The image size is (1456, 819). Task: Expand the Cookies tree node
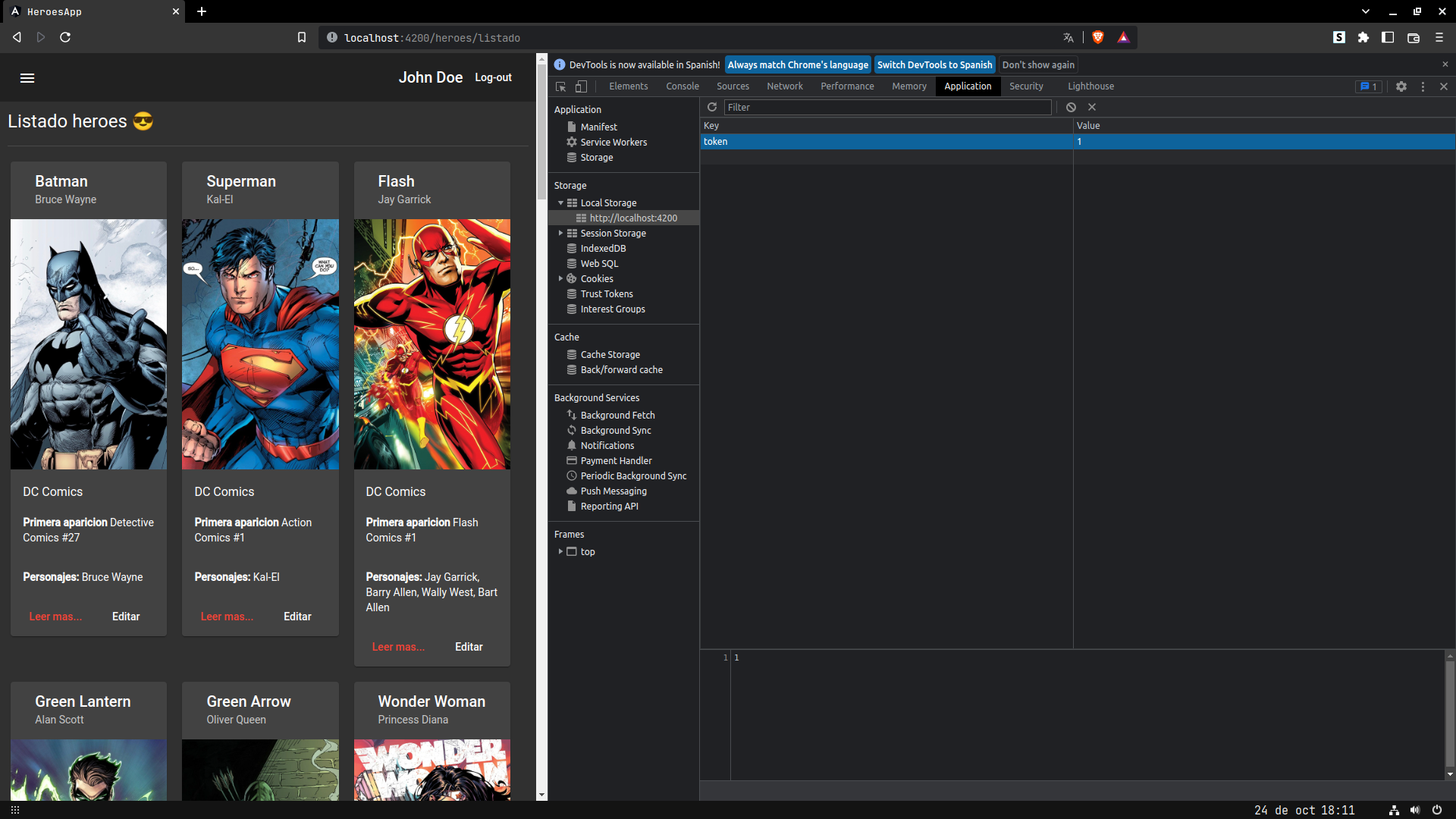point(560,278)
